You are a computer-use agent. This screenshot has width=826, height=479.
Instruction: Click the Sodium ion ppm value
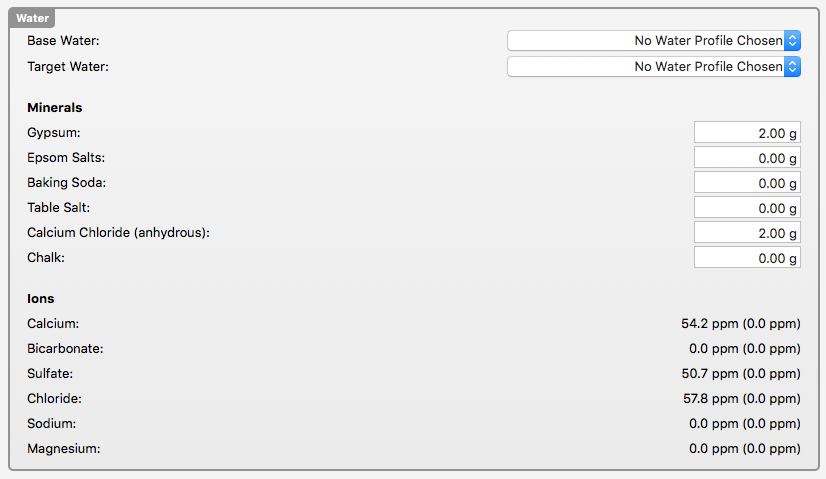744,424
